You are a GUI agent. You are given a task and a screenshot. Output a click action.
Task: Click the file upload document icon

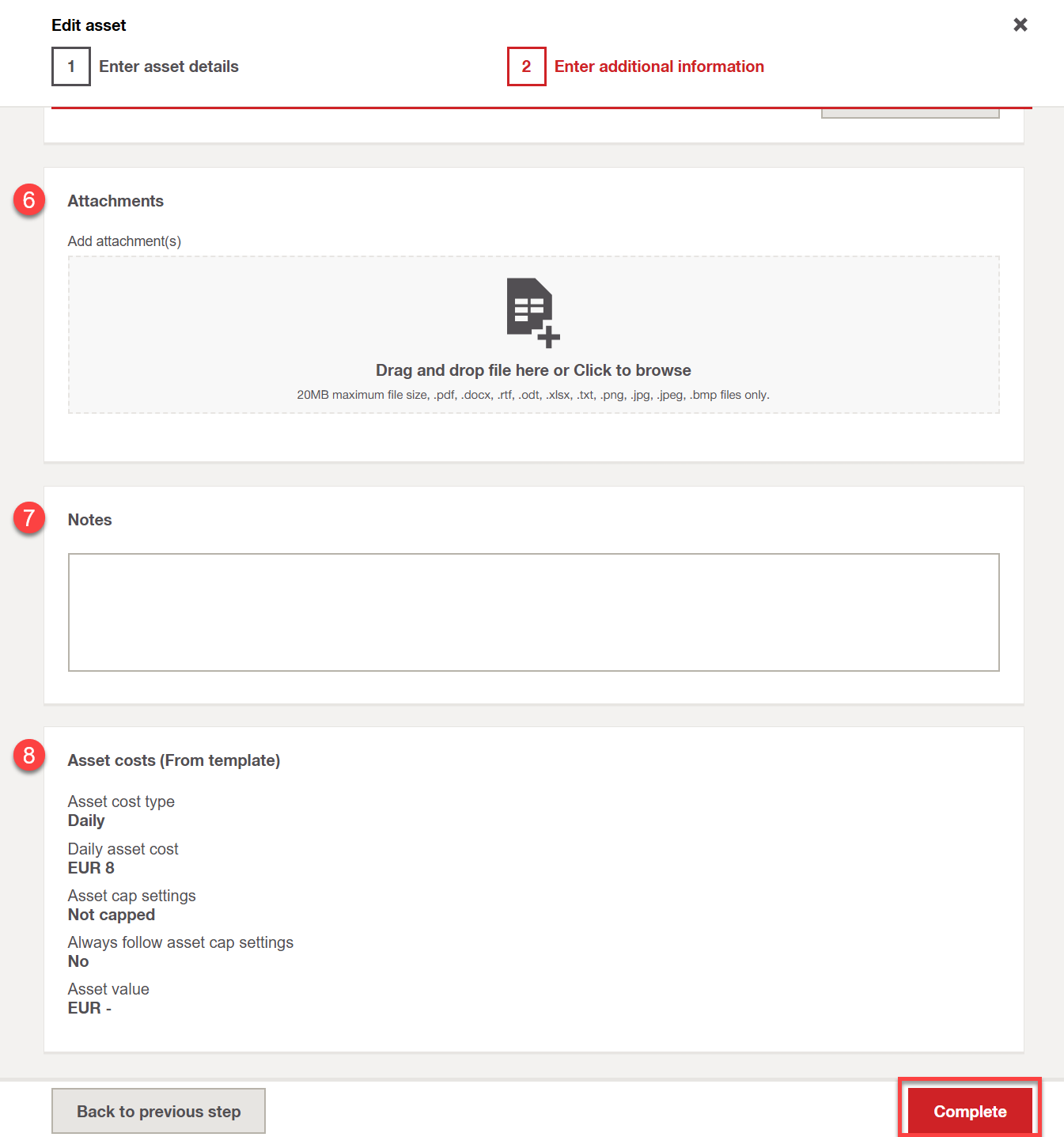pos(532,312)
